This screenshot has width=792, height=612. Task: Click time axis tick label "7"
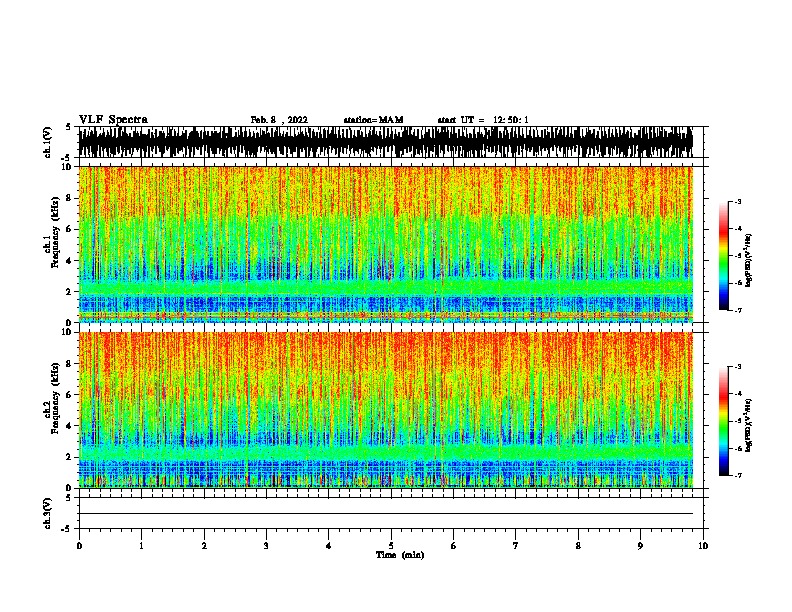click(516, 546)
